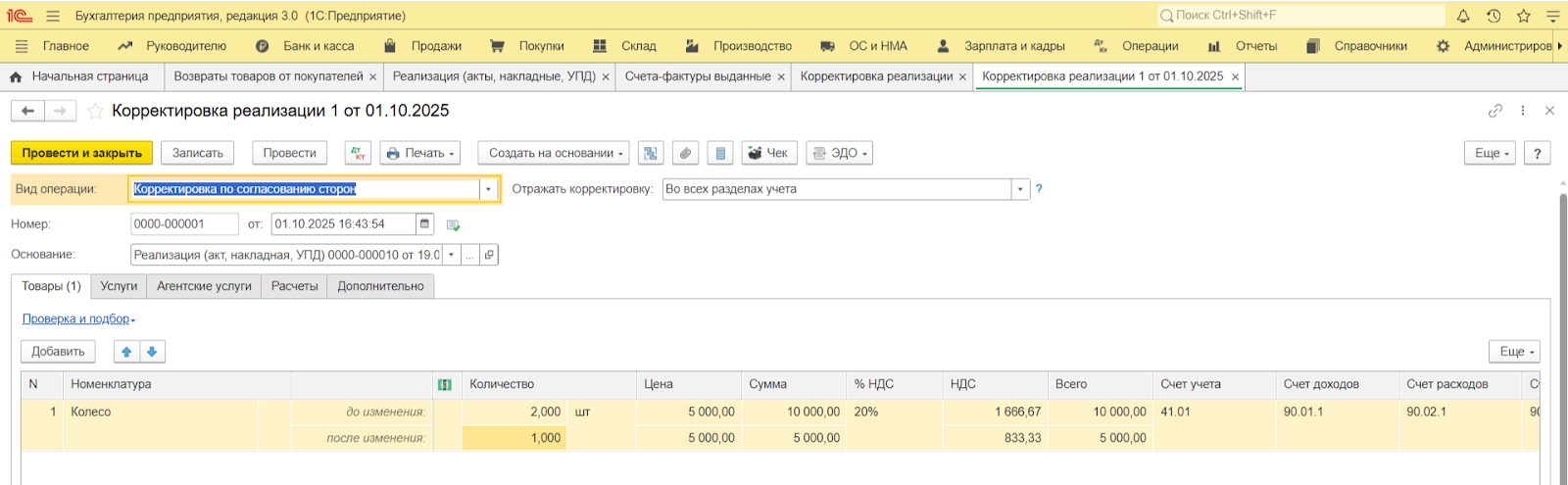Screen dimensions: 1568x485
Task: Open Создать на основании dropdown
Action: [556, 153]
